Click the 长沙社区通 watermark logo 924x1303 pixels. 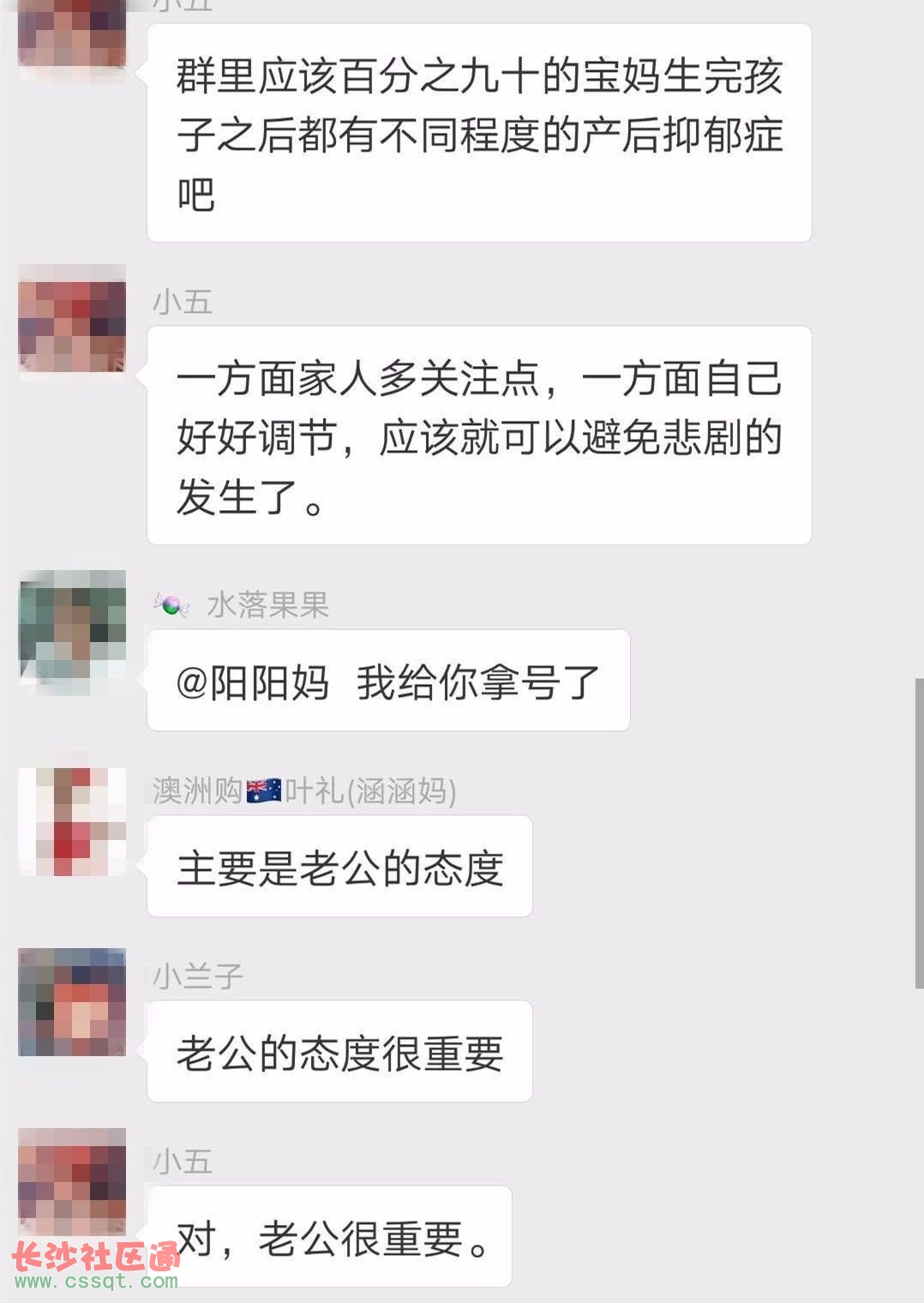click(96, 1265)
